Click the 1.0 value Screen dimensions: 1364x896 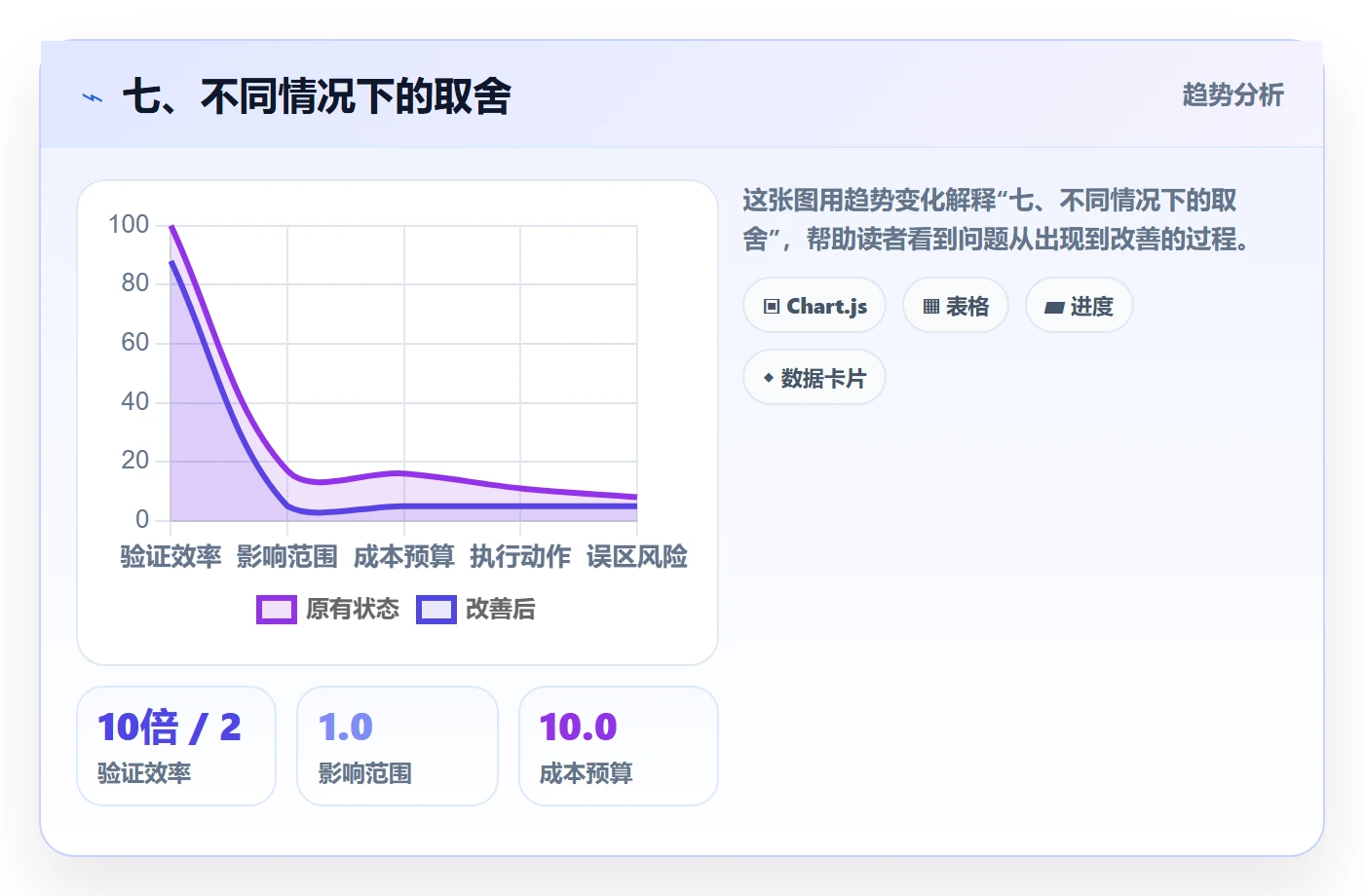346,728
